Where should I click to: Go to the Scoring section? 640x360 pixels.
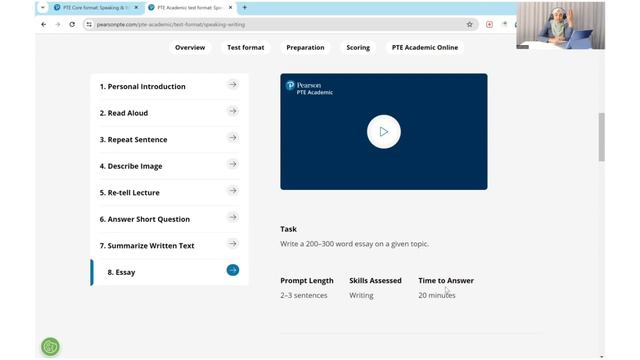(x=358, y=47)
